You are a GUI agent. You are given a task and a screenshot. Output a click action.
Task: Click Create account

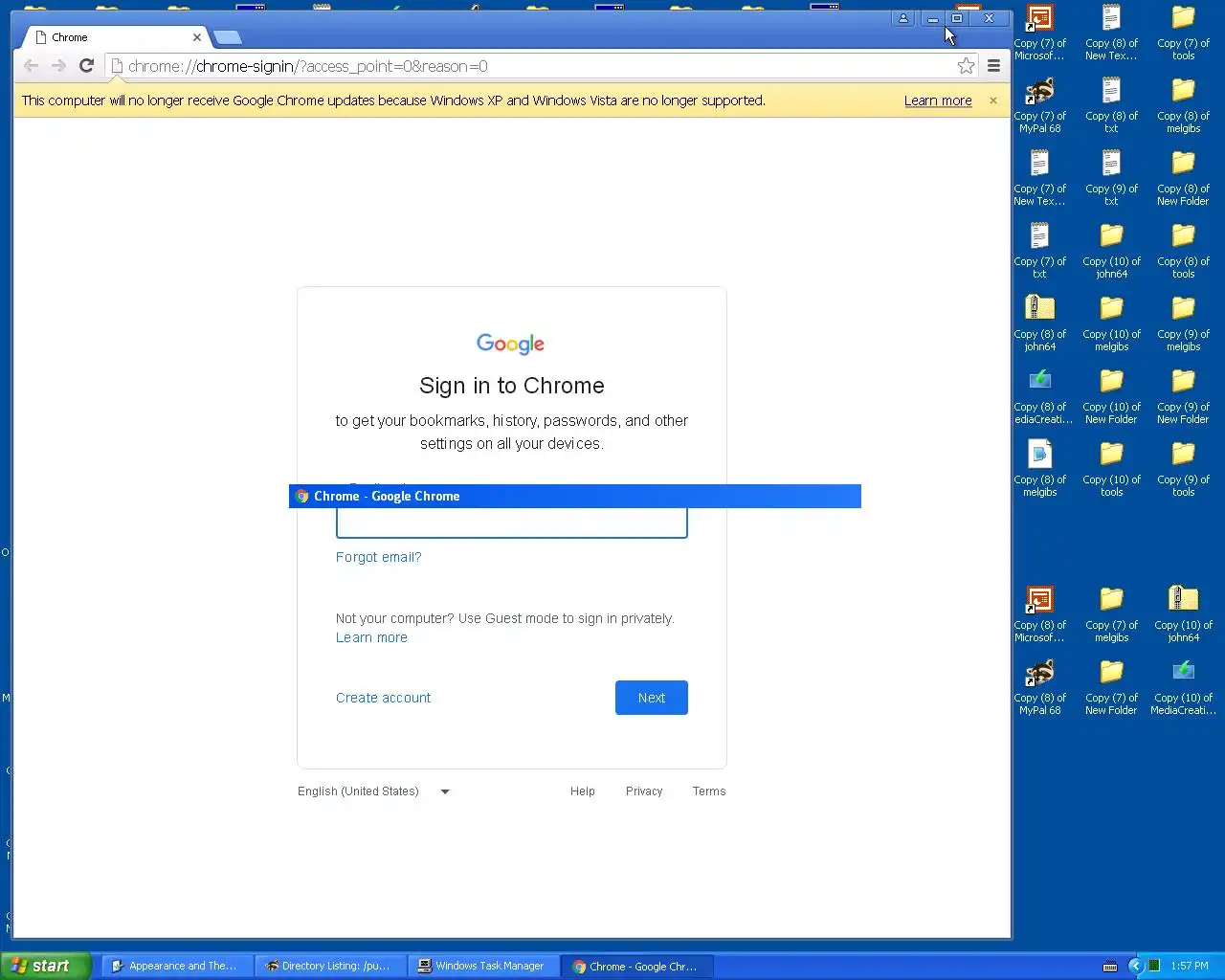point(383,698)
